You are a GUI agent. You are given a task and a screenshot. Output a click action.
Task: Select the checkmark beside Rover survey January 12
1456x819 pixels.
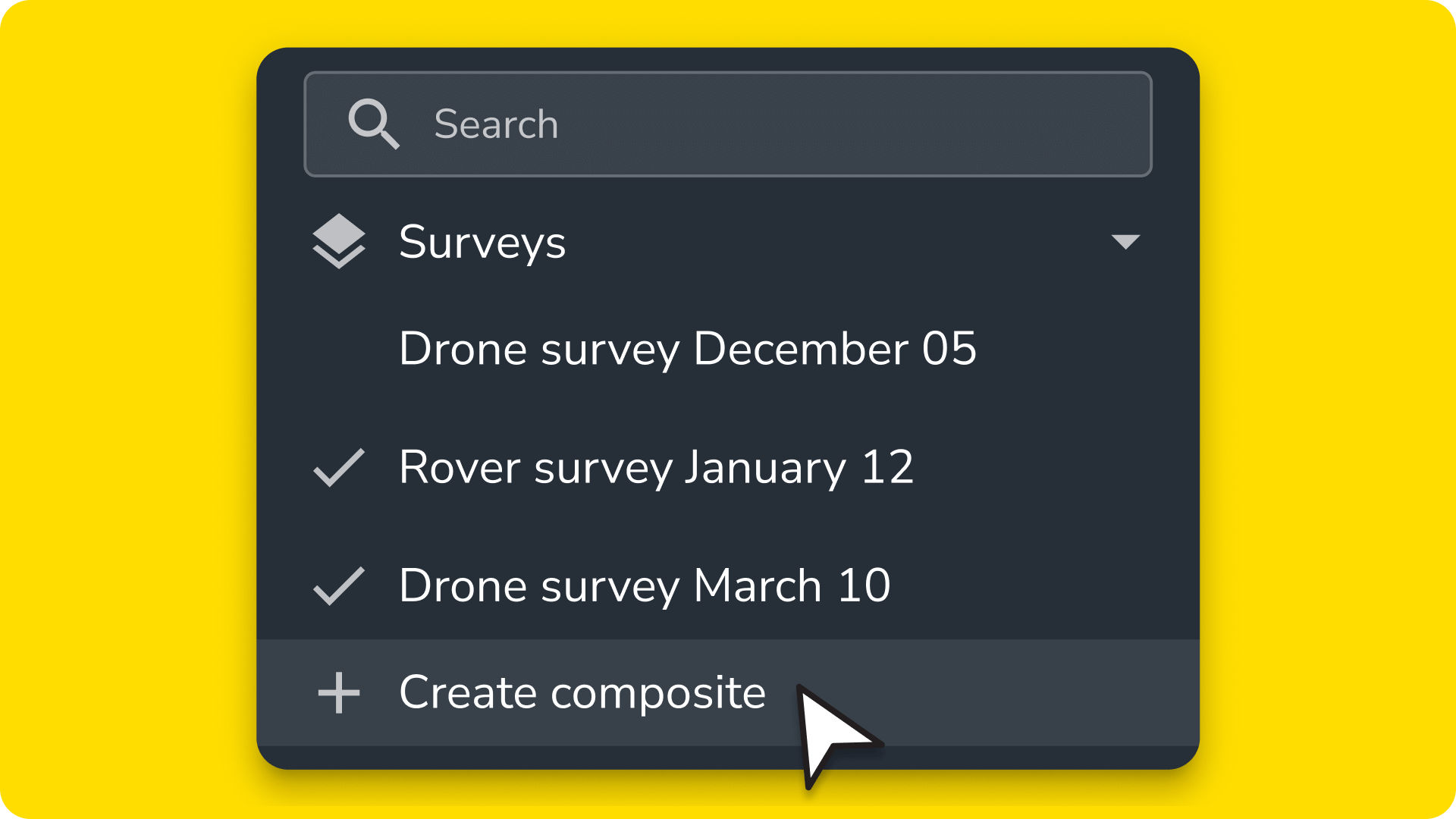pos(339,468)
